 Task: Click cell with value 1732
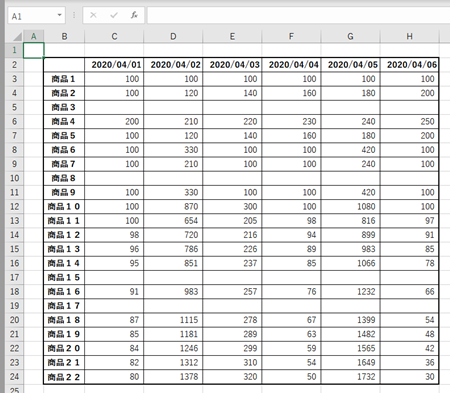(350, 377)
